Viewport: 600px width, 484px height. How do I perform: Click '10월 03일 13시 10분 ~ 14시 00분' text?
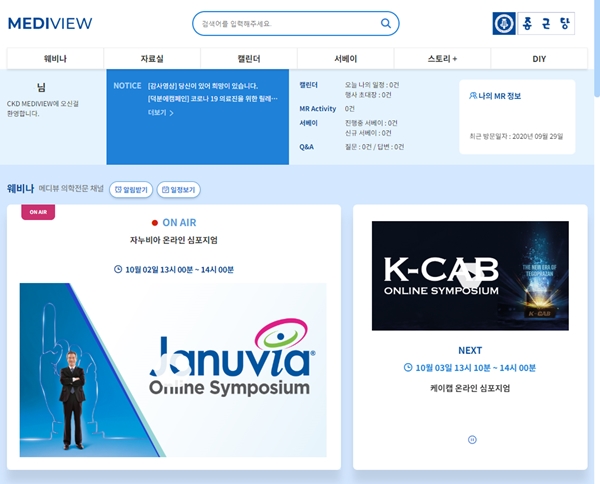476,368
